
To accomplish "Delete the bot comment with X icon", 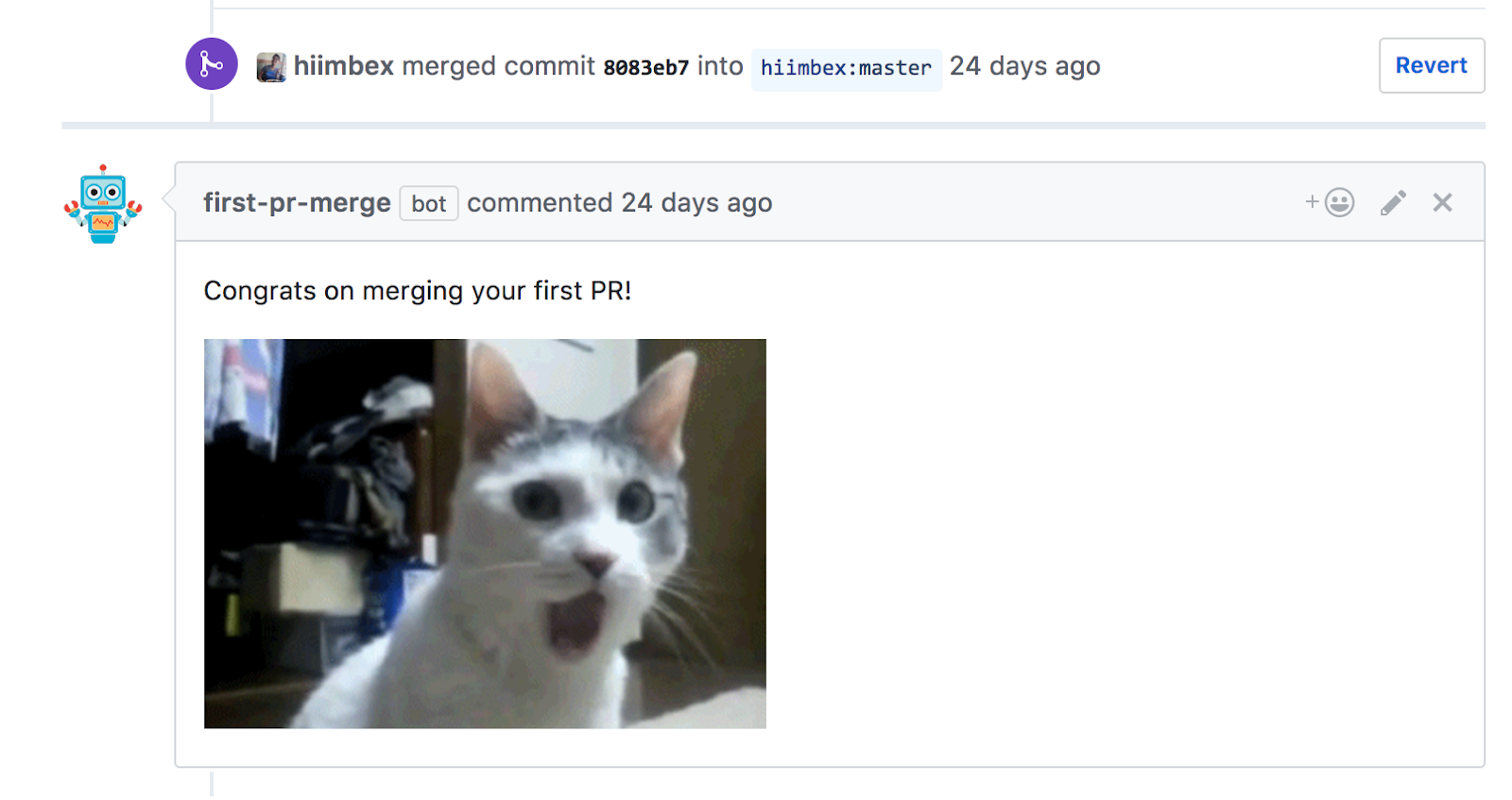I will click(1442, 202).
